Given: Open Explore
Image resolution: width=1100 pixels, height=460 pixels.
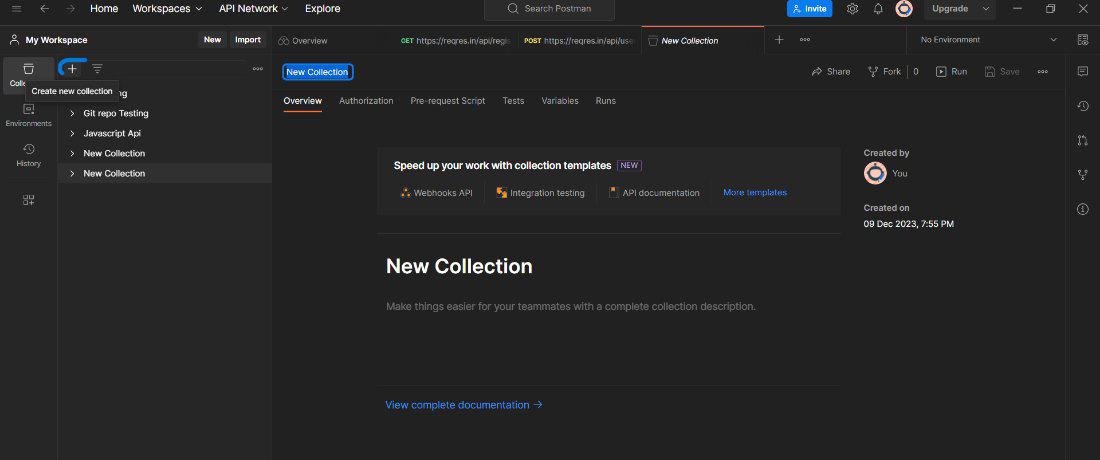Looking at the screenshot, I should [323, 8].
